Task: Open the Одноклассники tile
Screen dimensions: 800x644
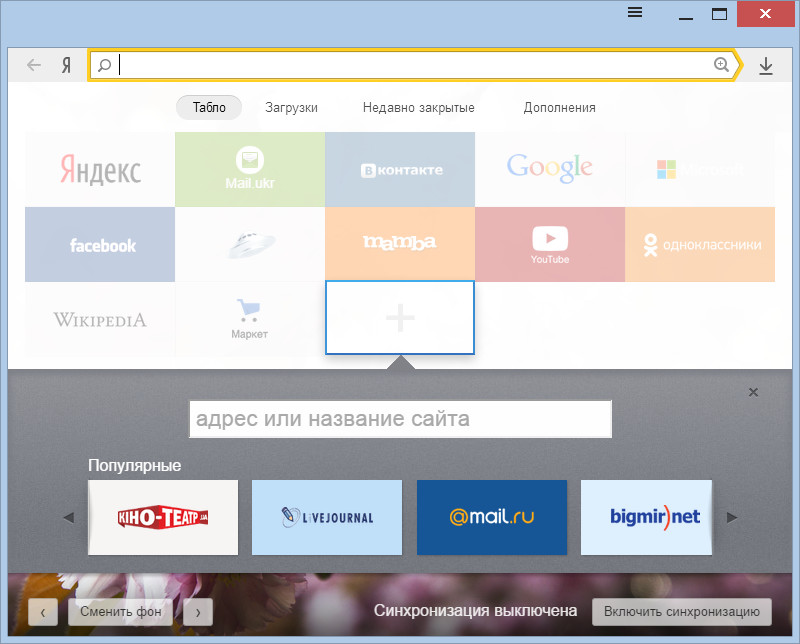Action: tap(700, 244)
